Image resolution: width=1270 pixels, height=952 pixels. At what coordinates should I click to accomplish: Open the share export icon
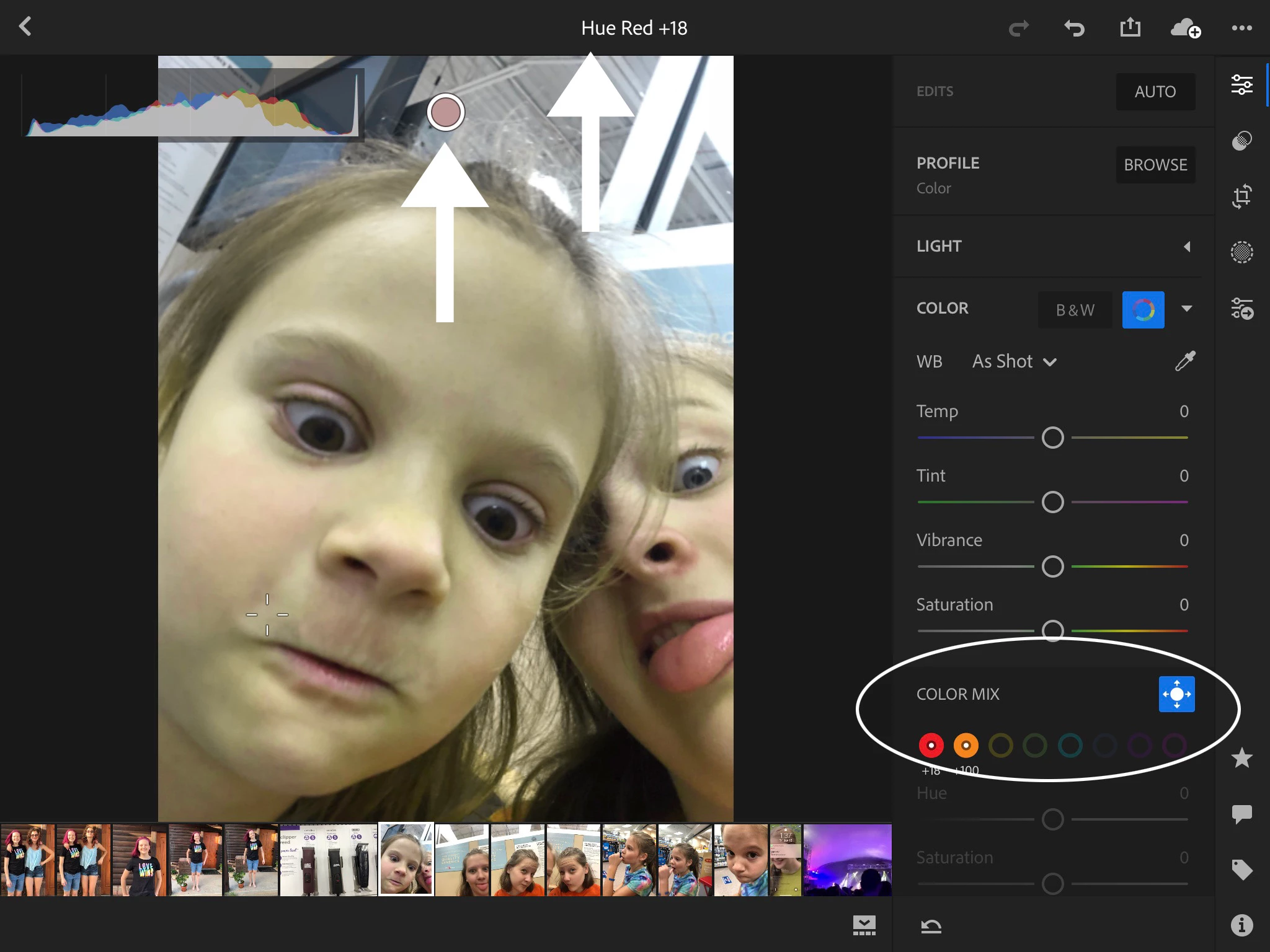pos(1130,27)
